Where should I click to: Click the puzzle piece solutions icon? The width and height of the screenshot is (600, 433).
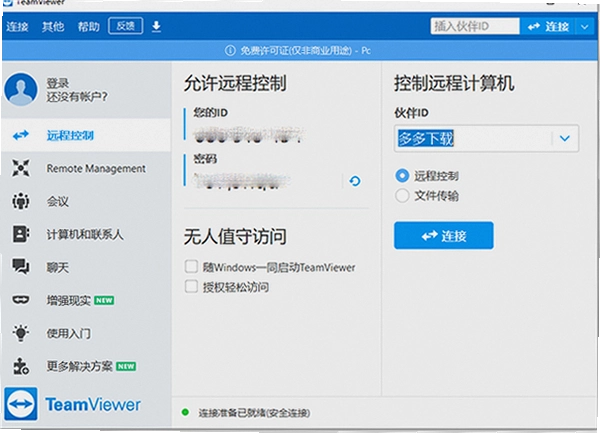pos(21,366)
